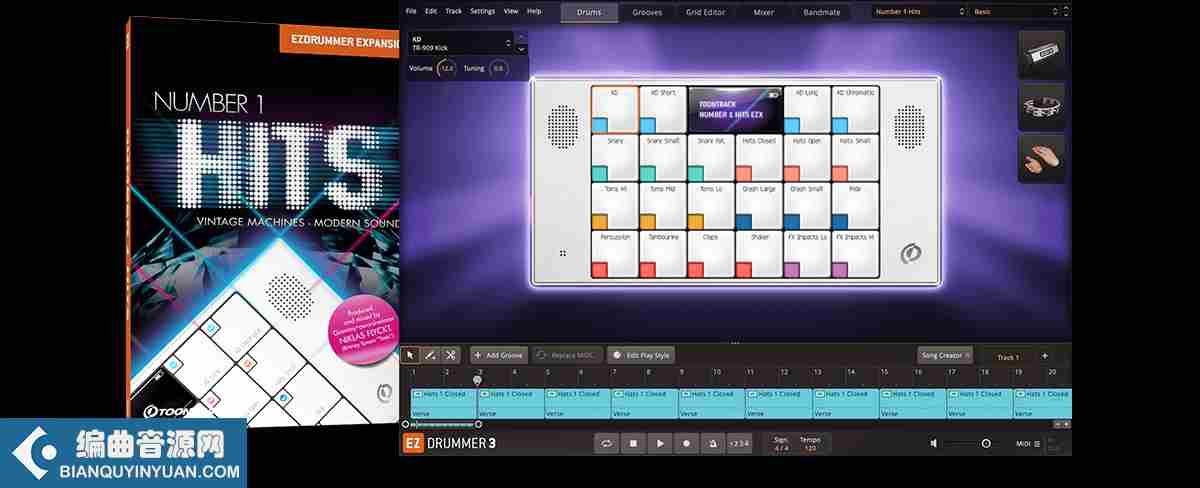
Task: Trigger the Hats Closed pad
Action: (x=759, y=158)
